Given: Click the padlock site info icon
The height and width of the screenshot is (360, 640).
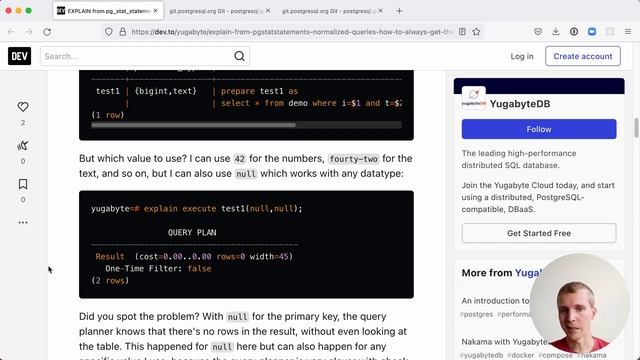Looking at the screenshot, I should coord(122,32).
